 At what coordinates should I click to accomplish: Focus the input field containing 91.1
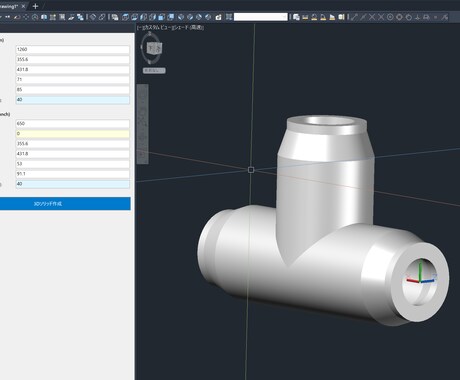73,174
